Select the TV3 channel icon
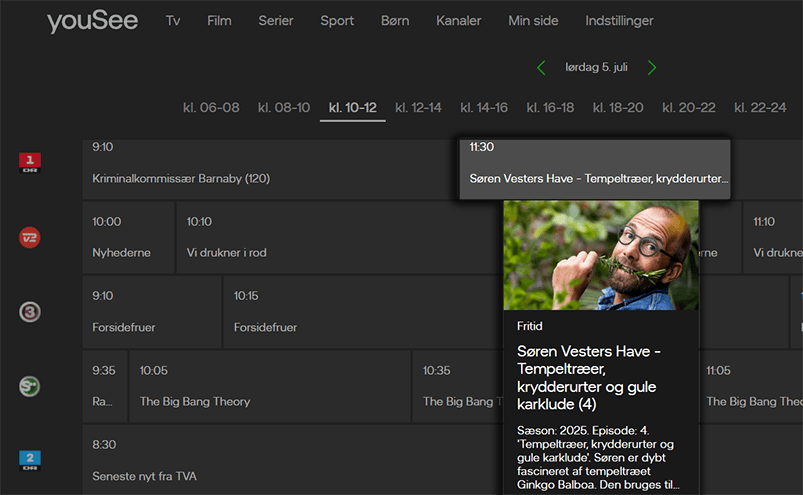This screenshot has width=803, height=495. [x=31, y=312]
